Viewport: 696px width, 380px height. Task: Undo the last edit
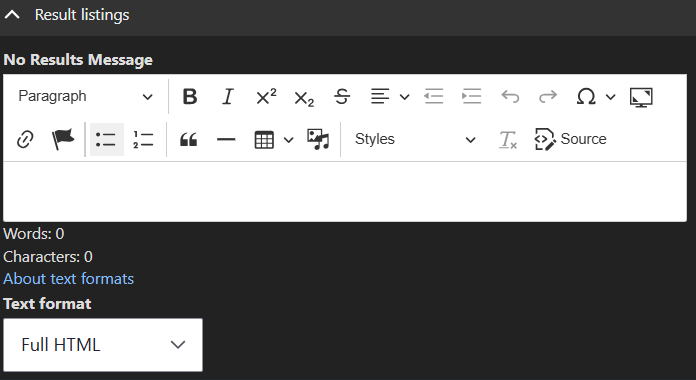510,96
